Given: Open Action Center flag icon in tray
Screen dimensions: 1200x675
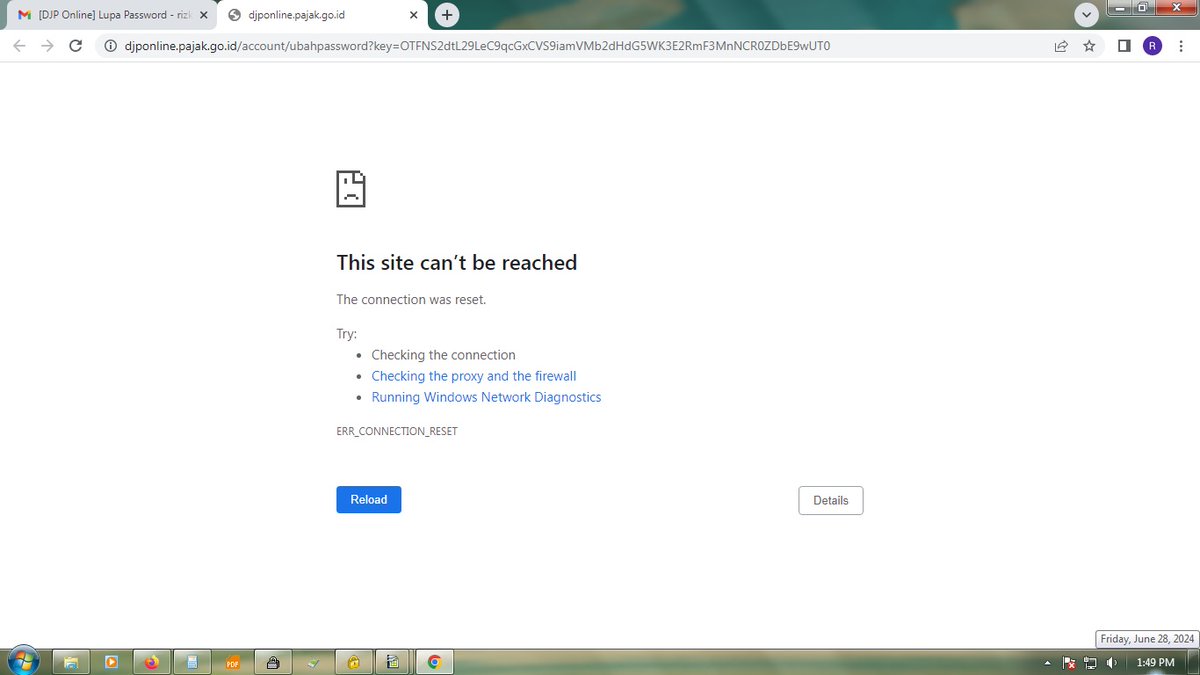Looking at the screenshot, I should [x=1069, y=663].
